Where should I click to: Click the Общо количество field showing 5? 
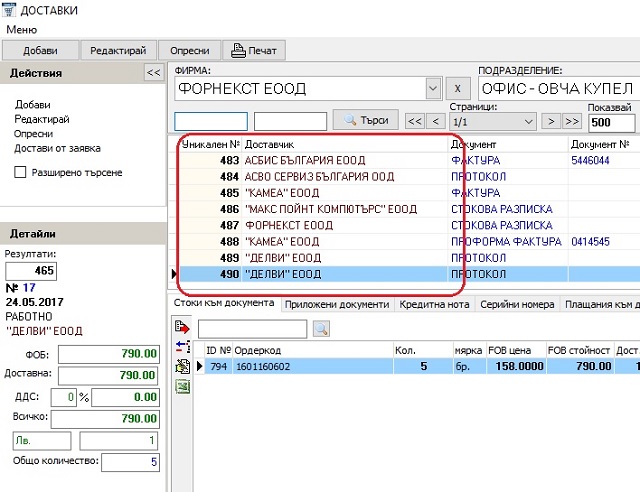point(130,462)
